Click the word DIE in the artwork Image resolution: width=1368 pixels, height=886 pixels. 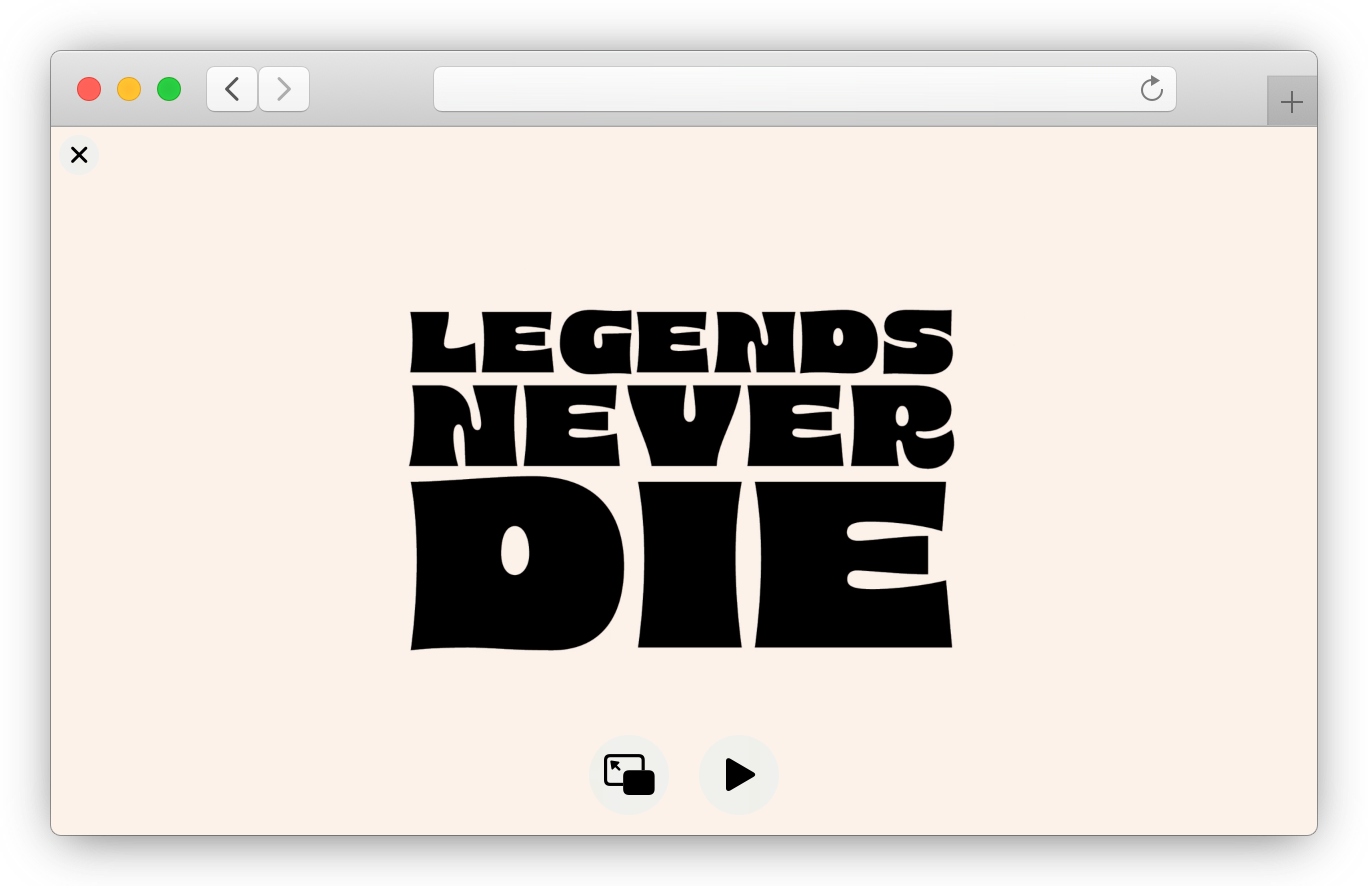pos(681,565)
